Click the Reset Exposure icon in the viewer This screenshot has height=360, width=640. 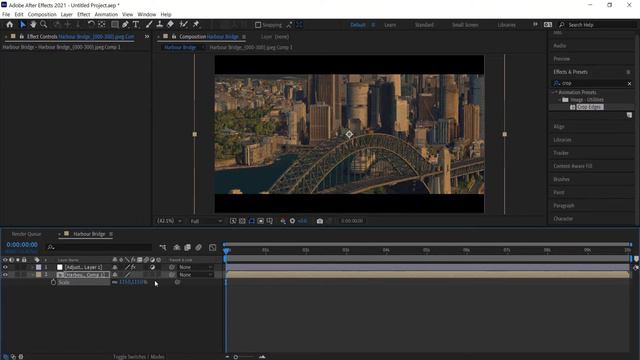(292, 221)
